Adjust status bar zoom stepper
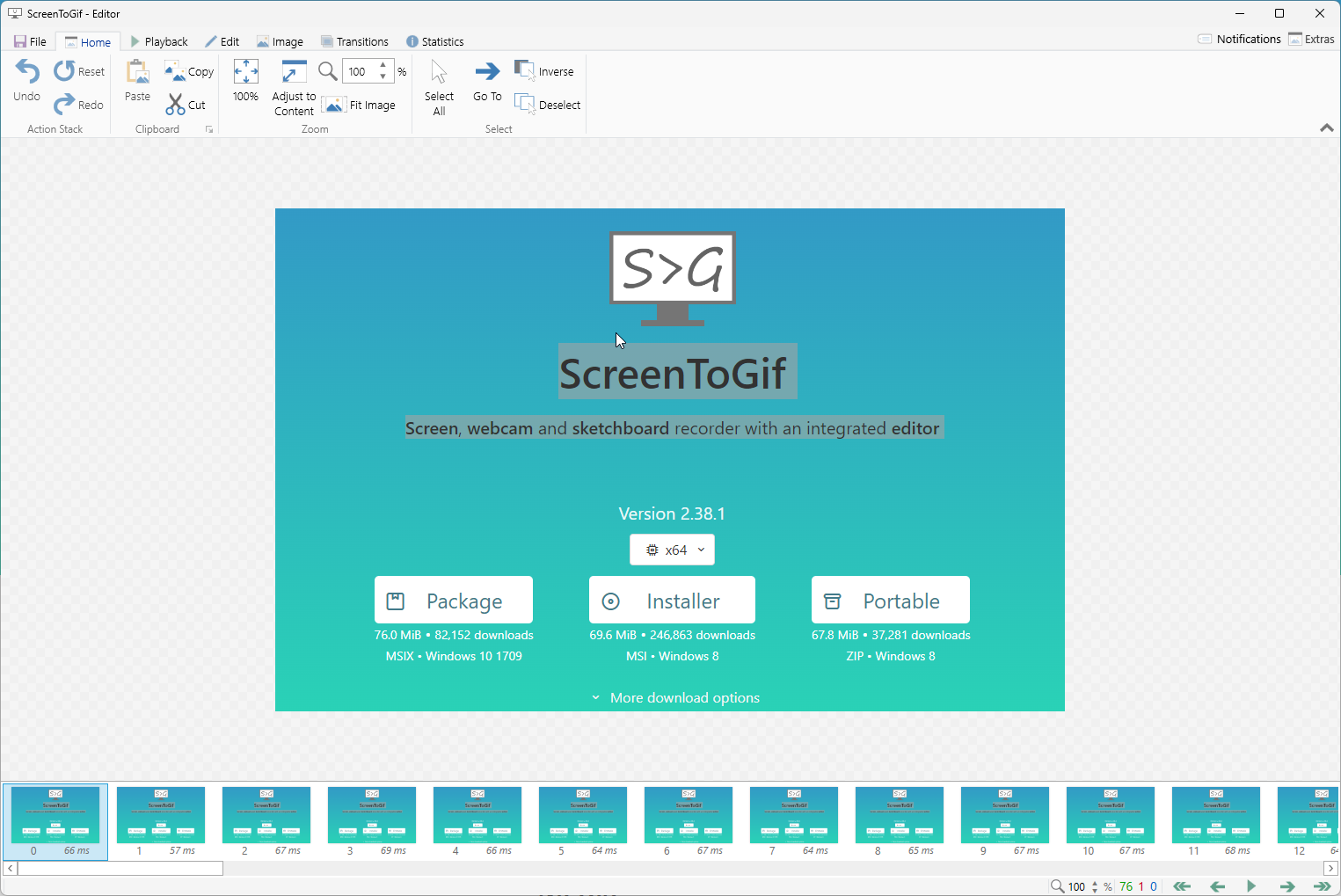The width and height of the screenshot is (1341, 896). pyautogui.click(x=1095, y=886)
